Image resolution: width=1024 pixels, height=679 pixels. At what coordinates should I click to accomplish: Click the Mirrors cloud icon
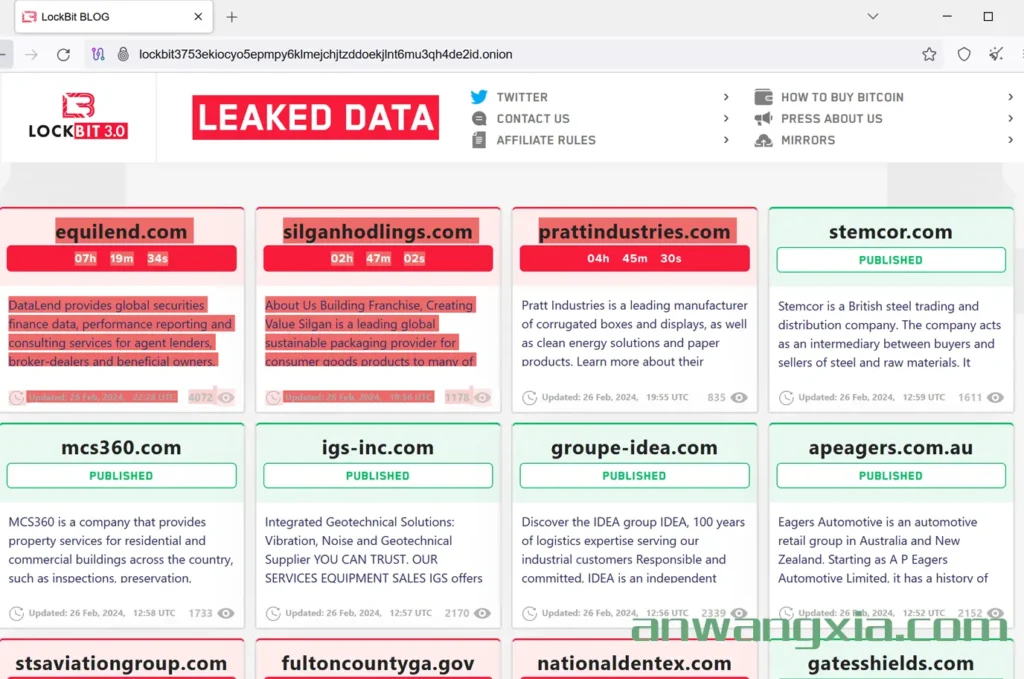tap(763, 140)
